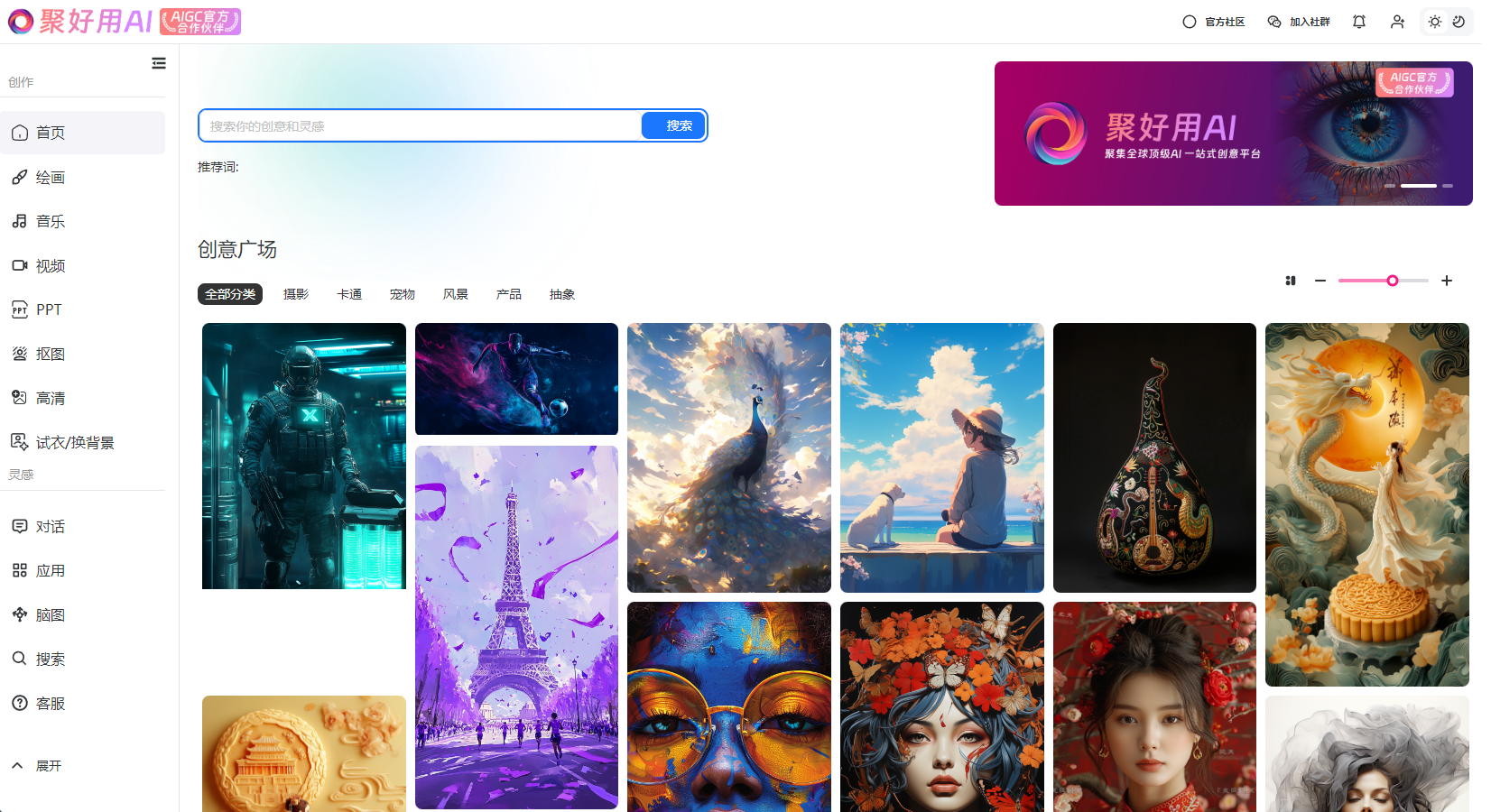Image resolution: width=1491 pixels, height=812 pixels.
Task: Switch to the 卡通 cartoon category tab
Action: (348, 294)
